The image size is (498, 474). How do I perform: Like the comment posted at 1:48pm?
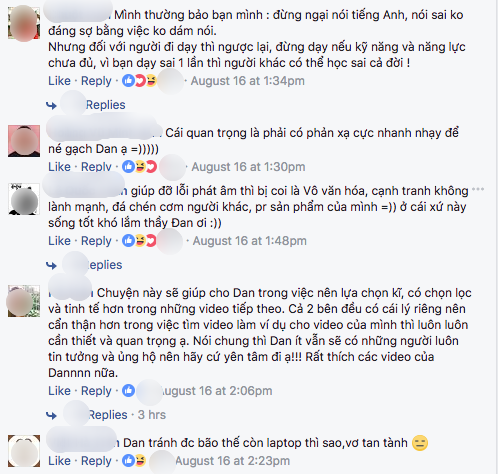click(59, 240)
